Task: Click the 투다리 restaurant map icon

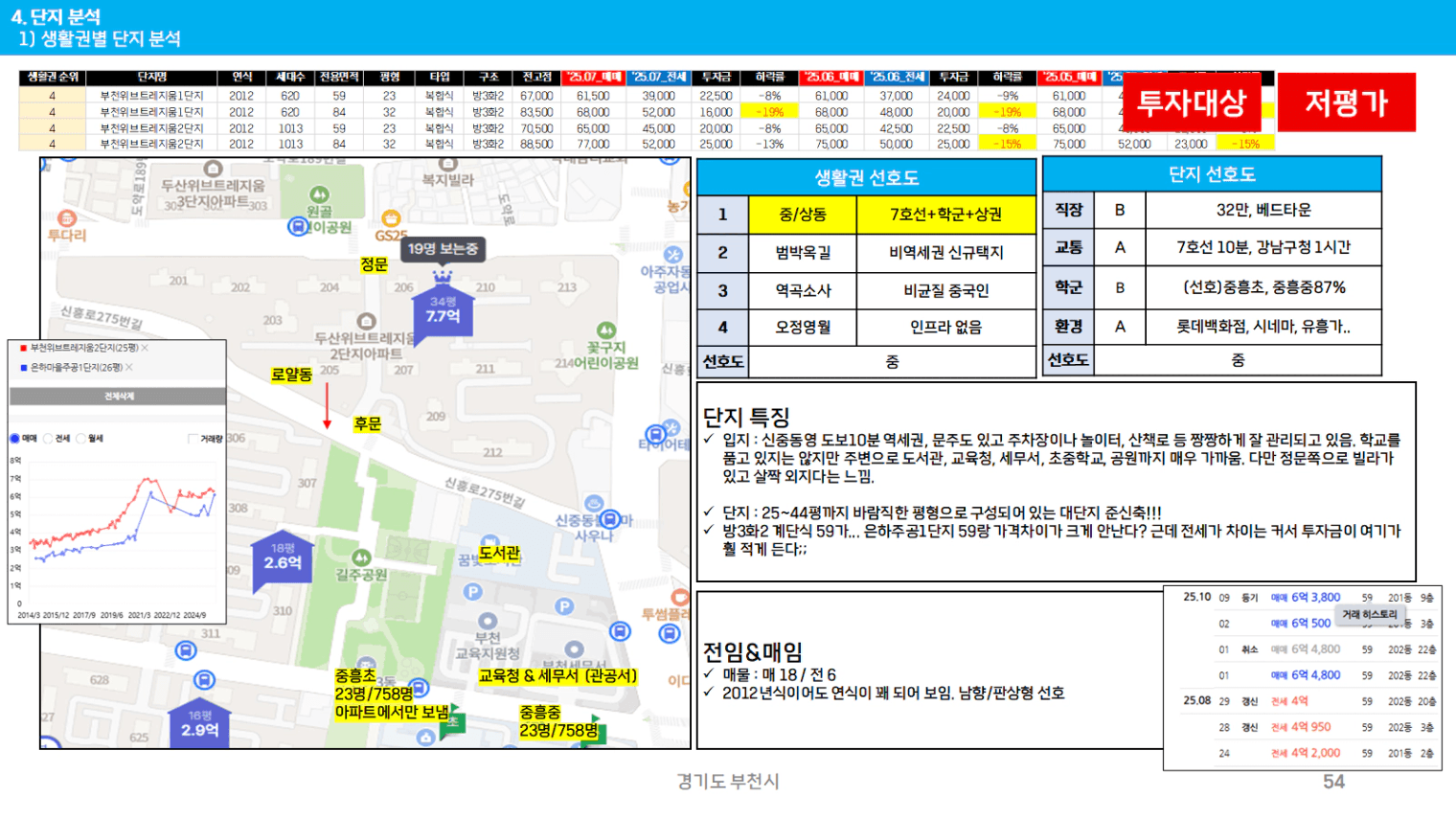Action: (66, 218)
